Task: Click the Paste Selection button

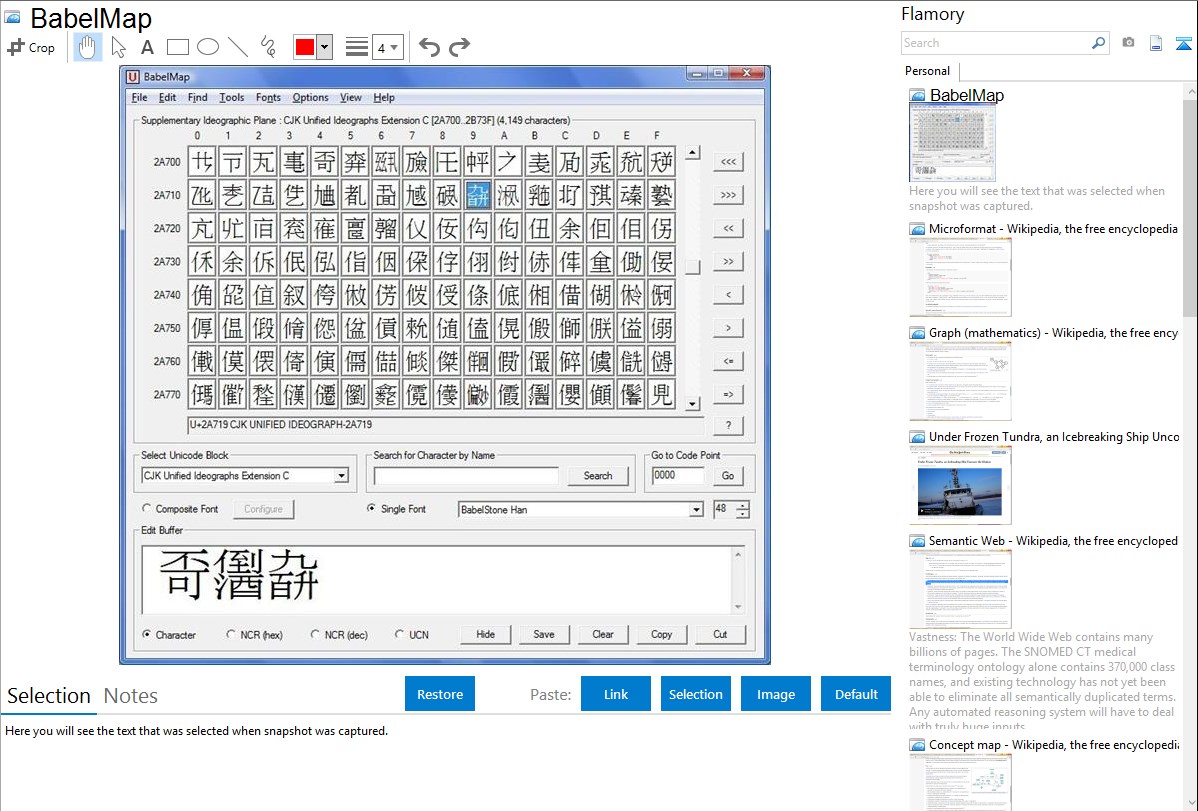Action: pos(696,694)
